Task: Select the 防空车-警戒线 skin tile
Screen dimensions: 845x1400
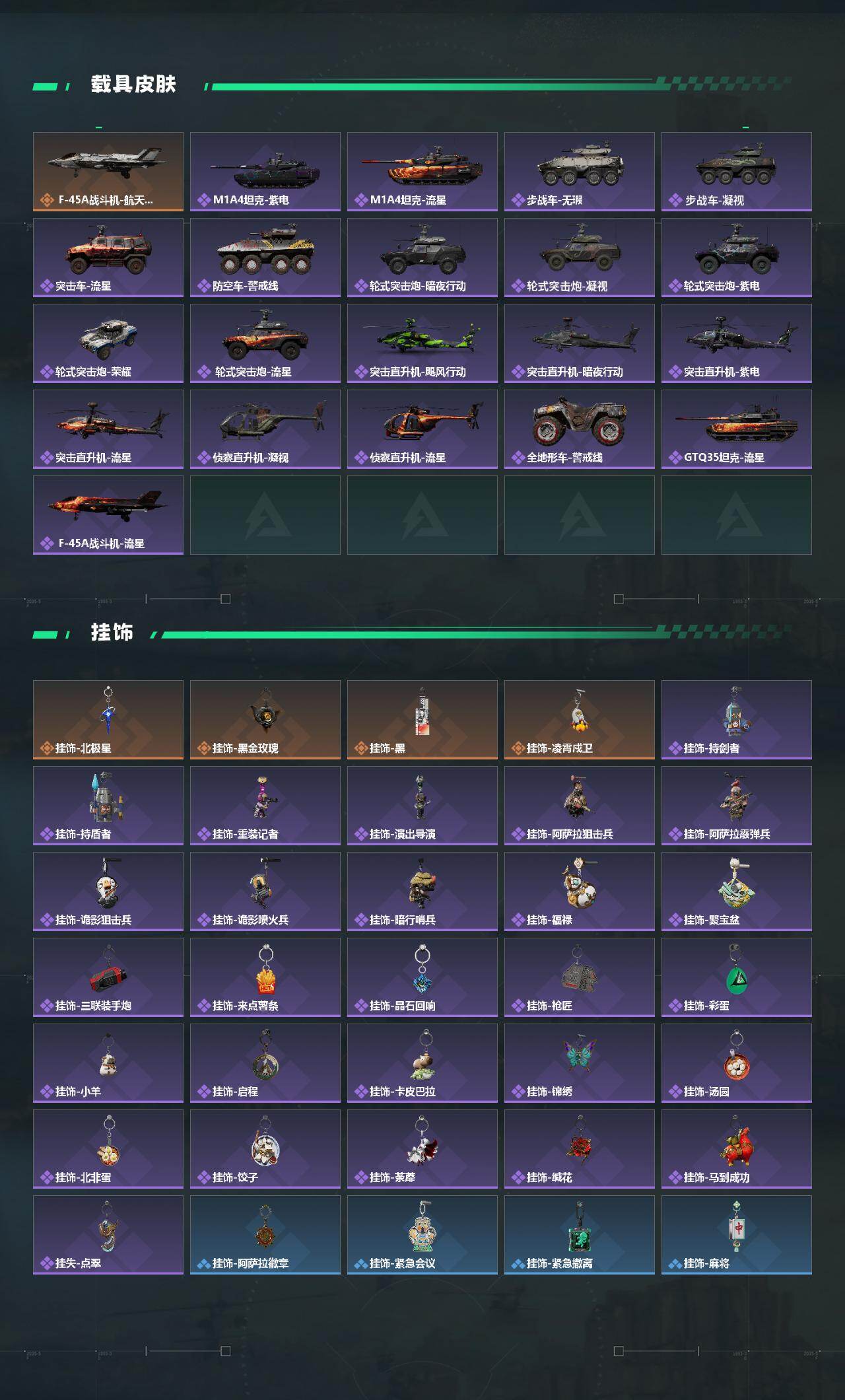Action: tap(265, 258)
